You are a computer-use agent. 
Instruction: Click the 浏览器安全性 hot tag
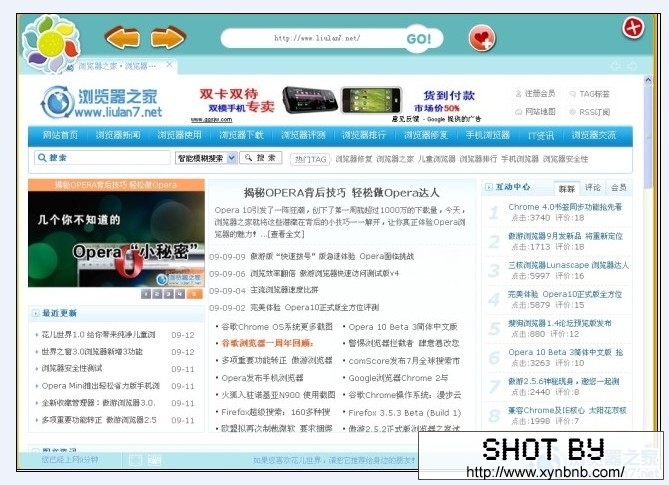click(x=565, y=159)
